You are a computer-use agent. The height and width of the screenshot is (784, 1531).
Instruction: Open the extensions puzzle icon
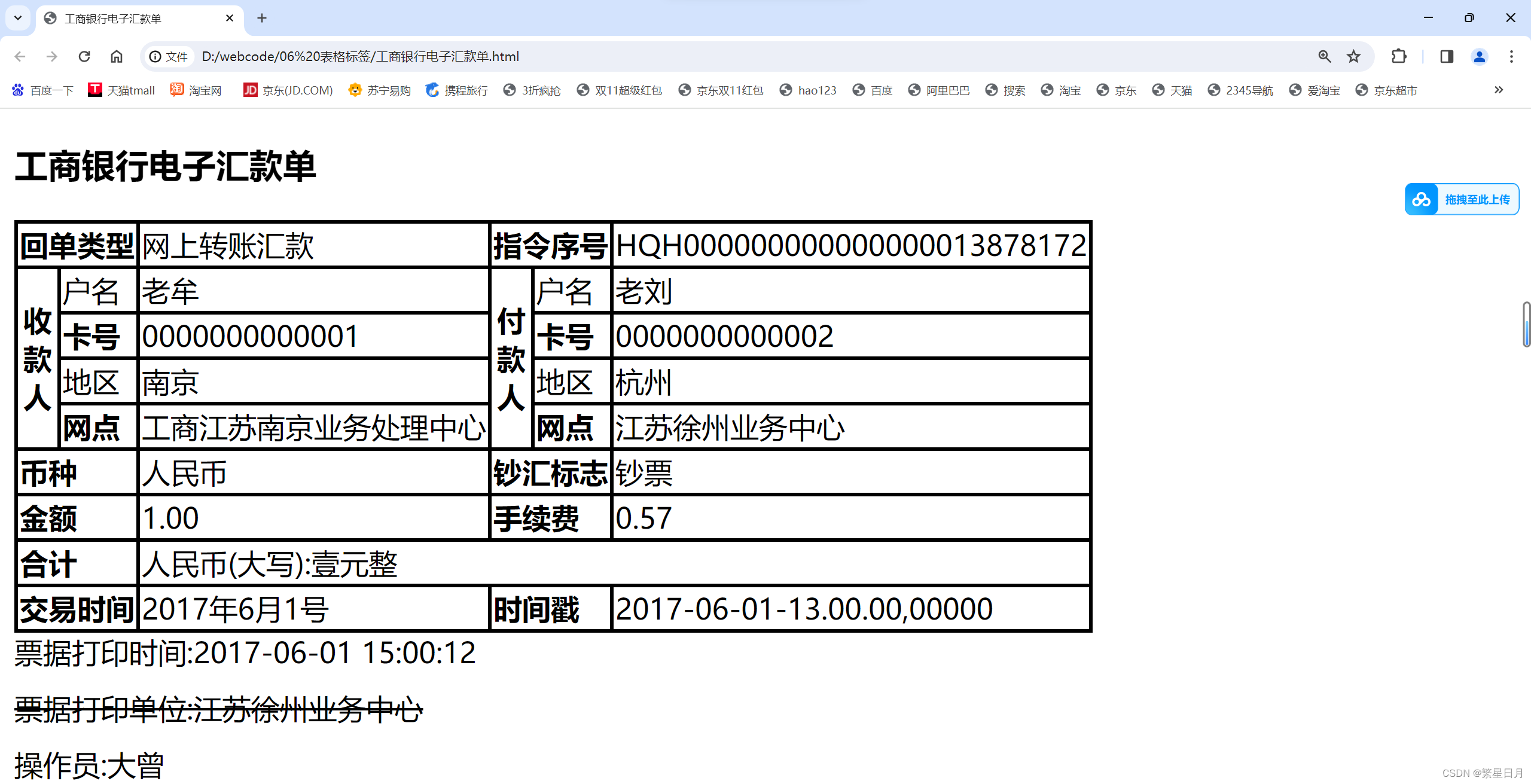[1399, 56]
